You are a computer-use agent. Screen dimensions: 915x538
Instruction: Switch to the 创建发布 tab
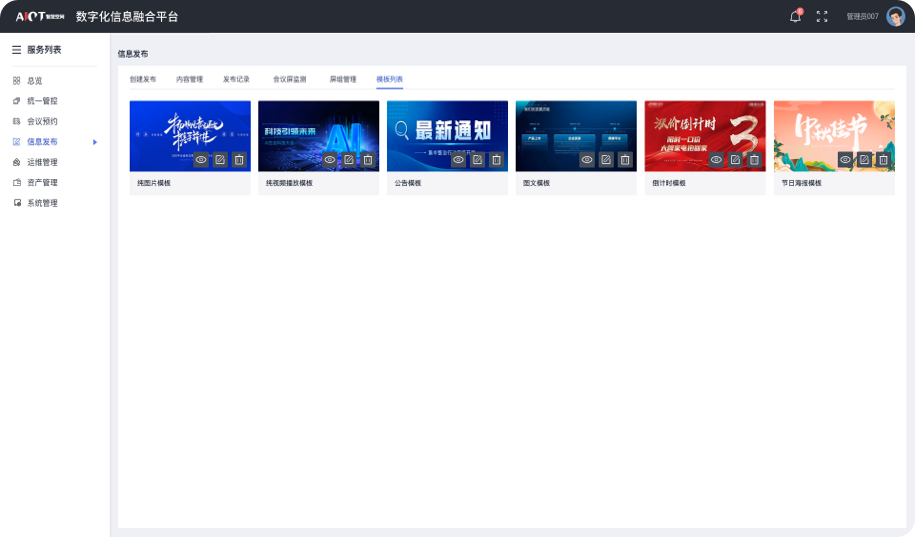(143, 79)
